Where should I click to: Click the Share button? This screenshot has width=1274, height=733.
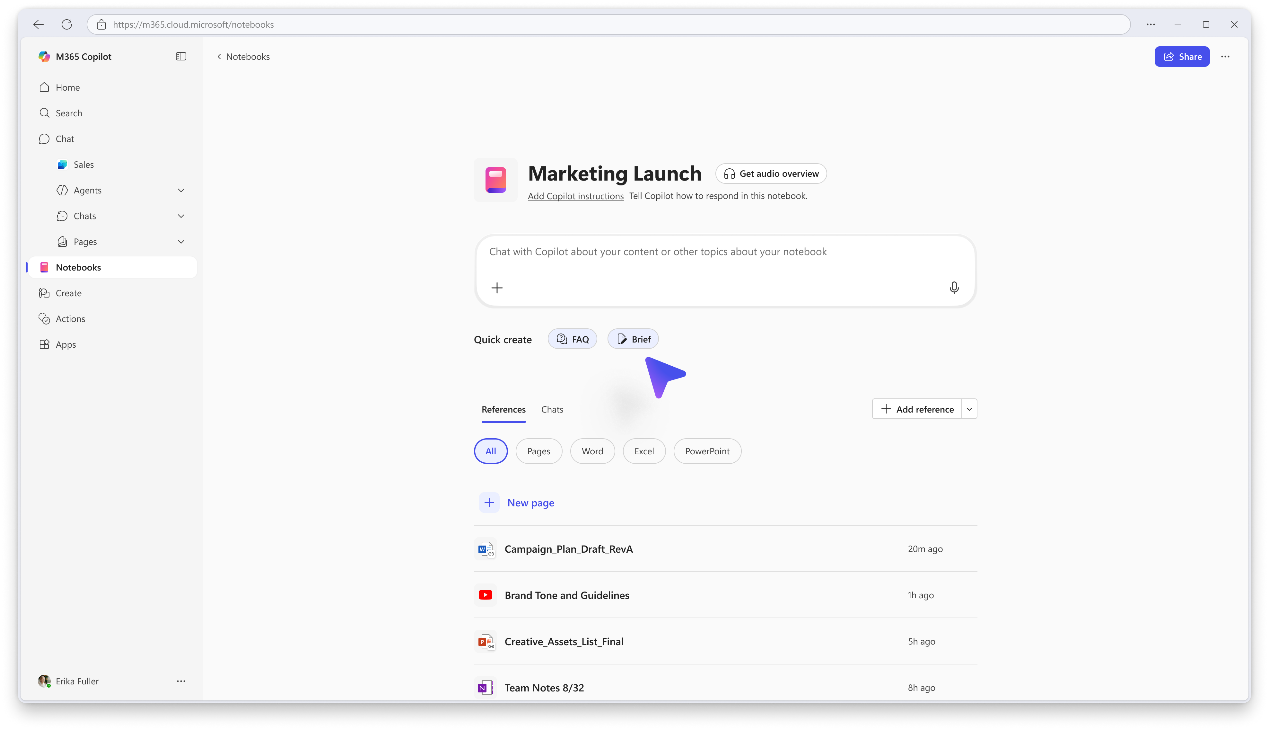(x=1182, y=57)
